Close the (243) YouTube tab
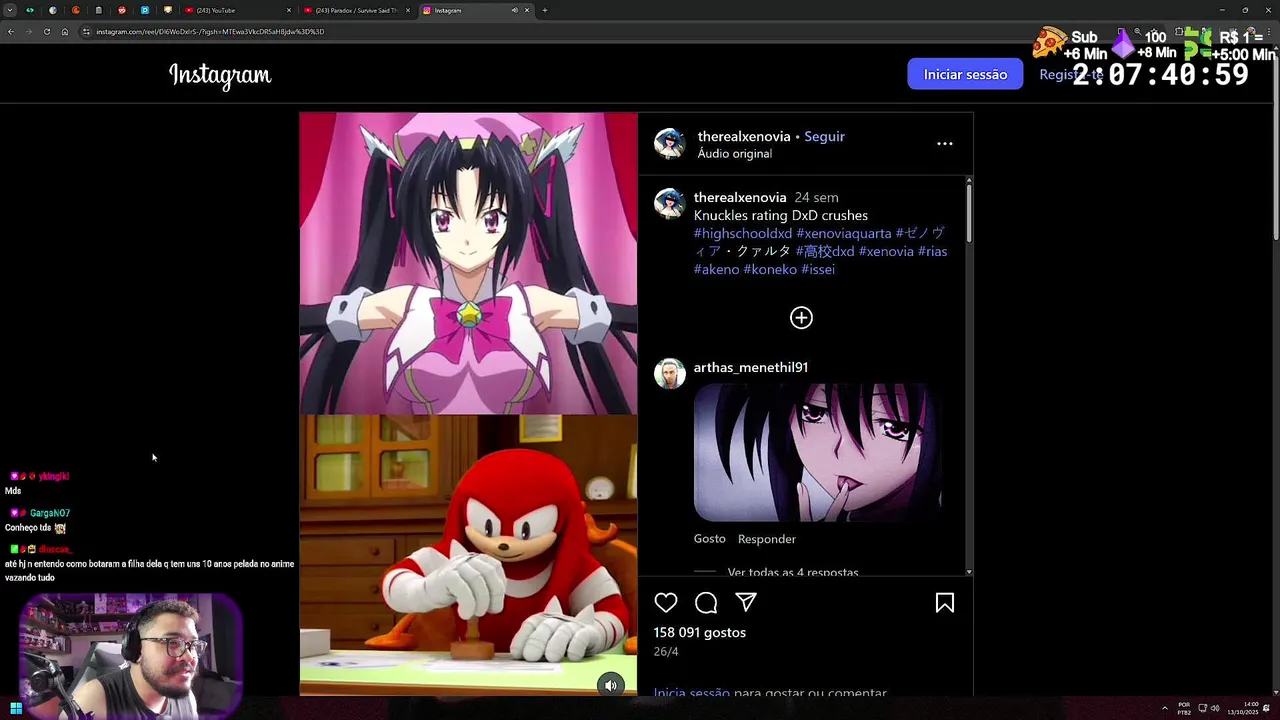The height and width of the screenshot is (720, 1280). [289, 10]
